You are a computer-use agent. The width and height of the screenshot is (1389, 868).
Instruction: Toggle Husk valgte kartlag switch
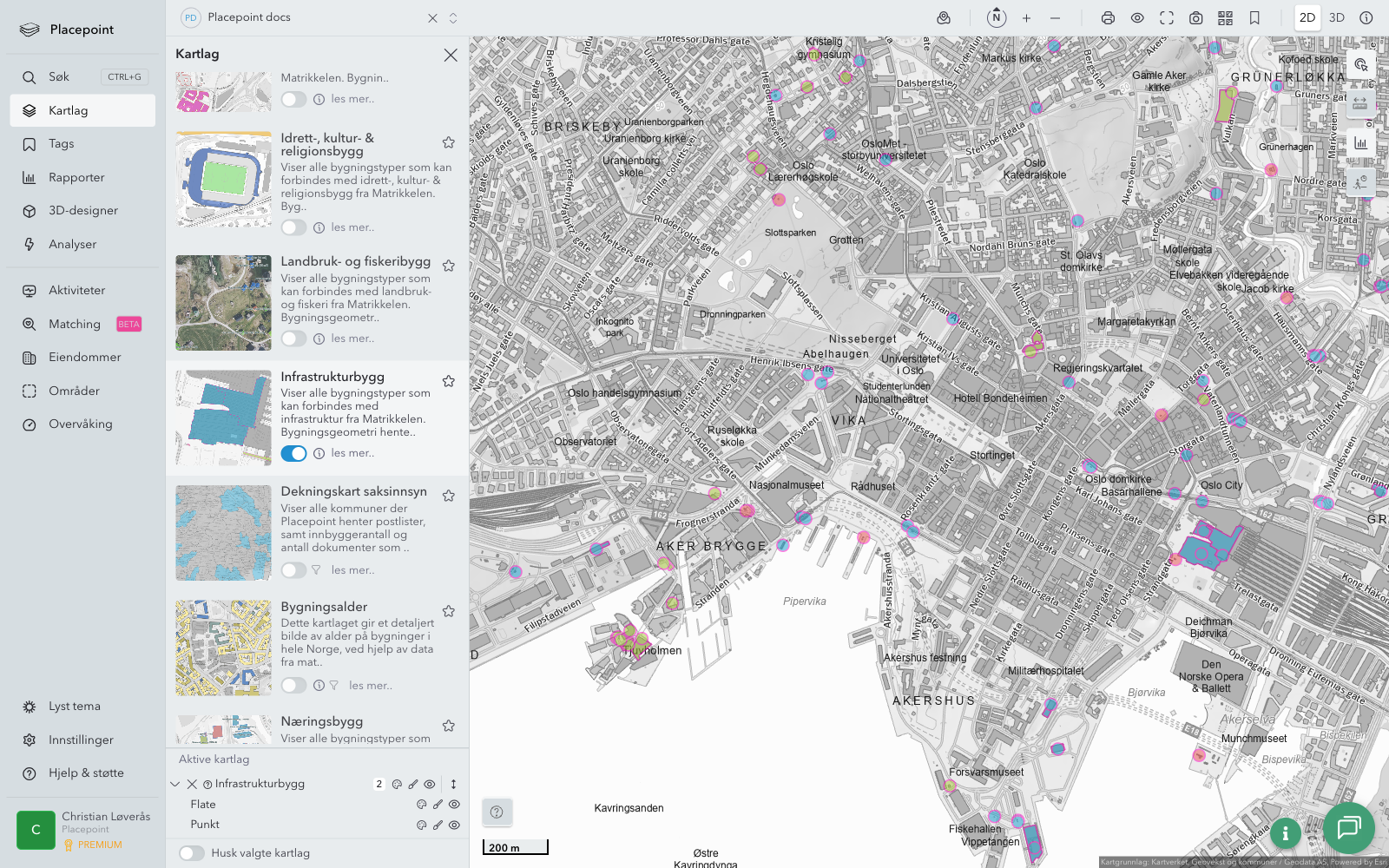click(x=192, y=853)
